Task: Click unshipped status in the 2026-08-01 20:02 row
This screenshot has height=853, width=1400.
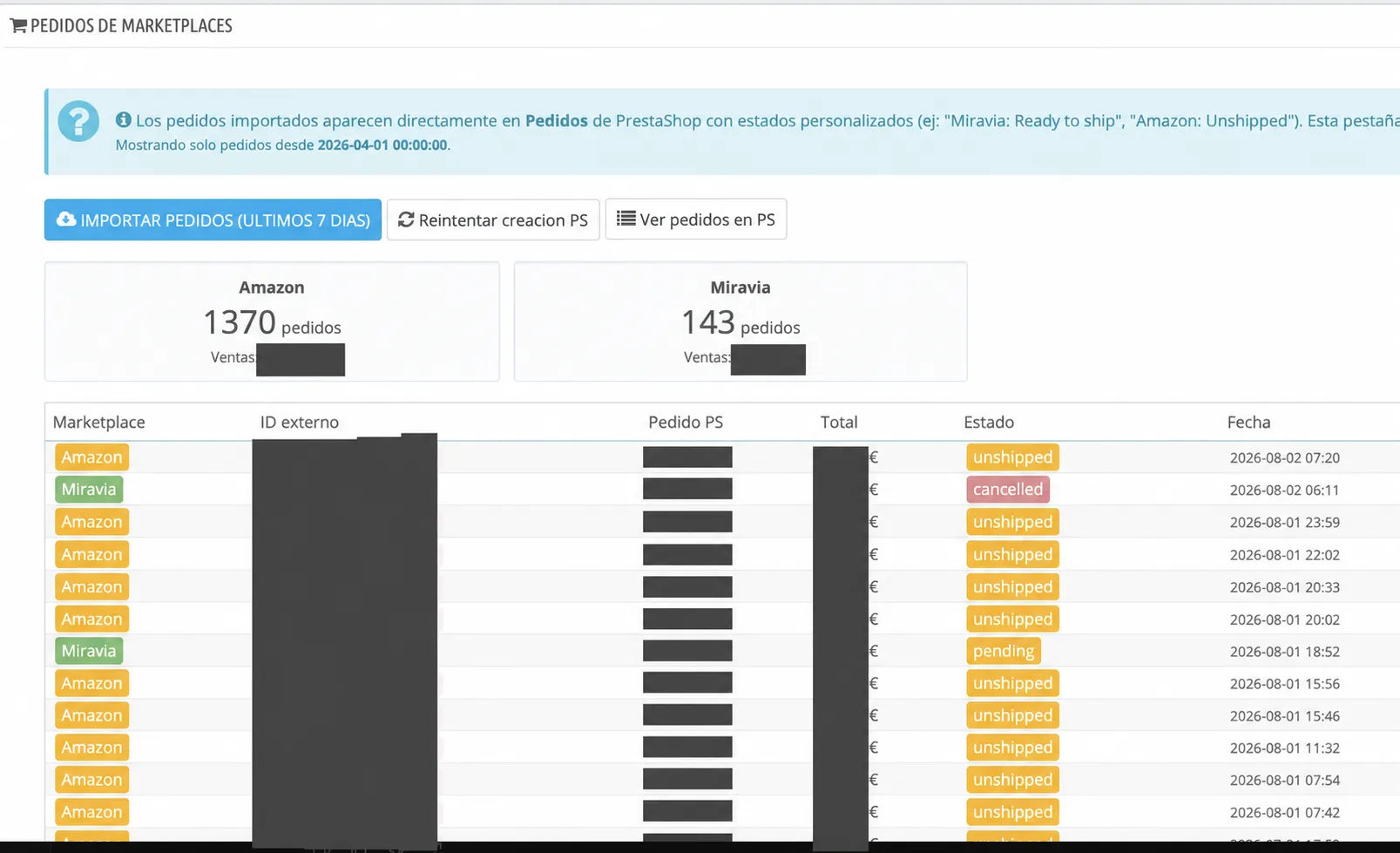Action: pos(1012,619)
